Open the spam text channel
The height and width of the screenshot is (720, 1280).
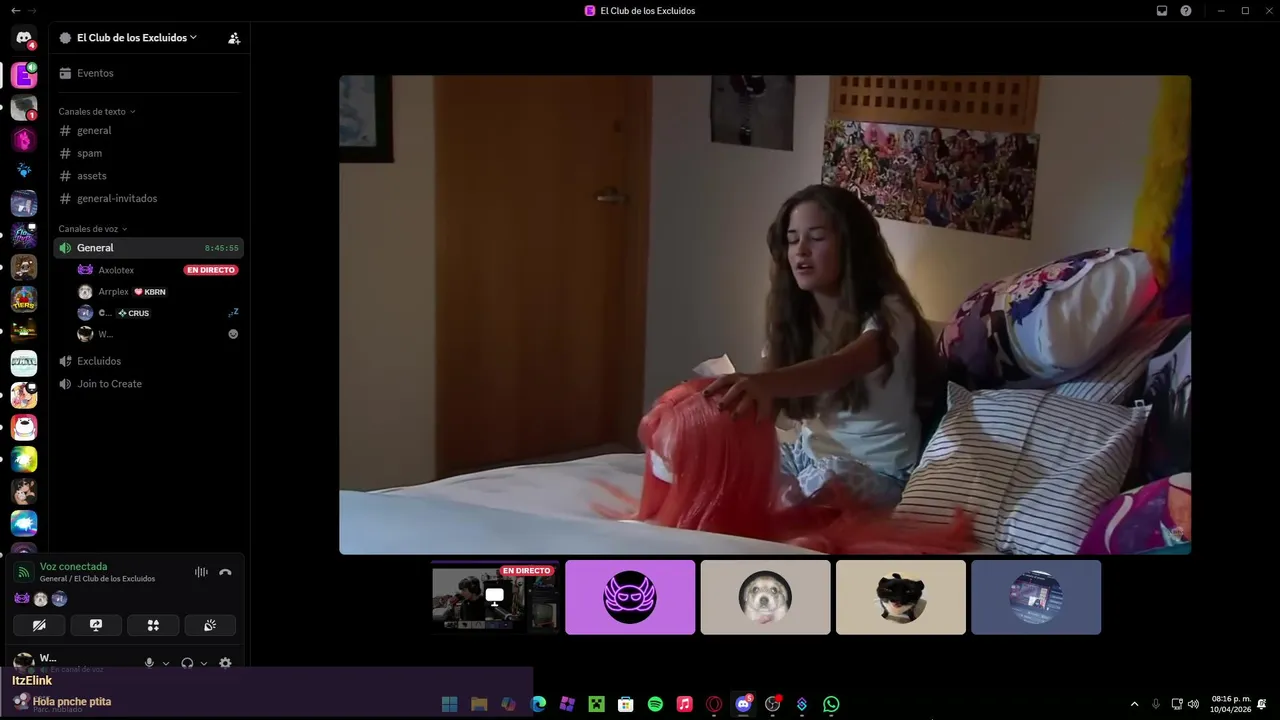click(x=148, y=153)
